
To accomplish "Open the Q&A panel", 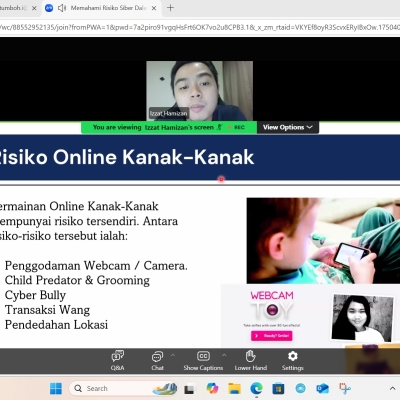I will click(117, 361).
